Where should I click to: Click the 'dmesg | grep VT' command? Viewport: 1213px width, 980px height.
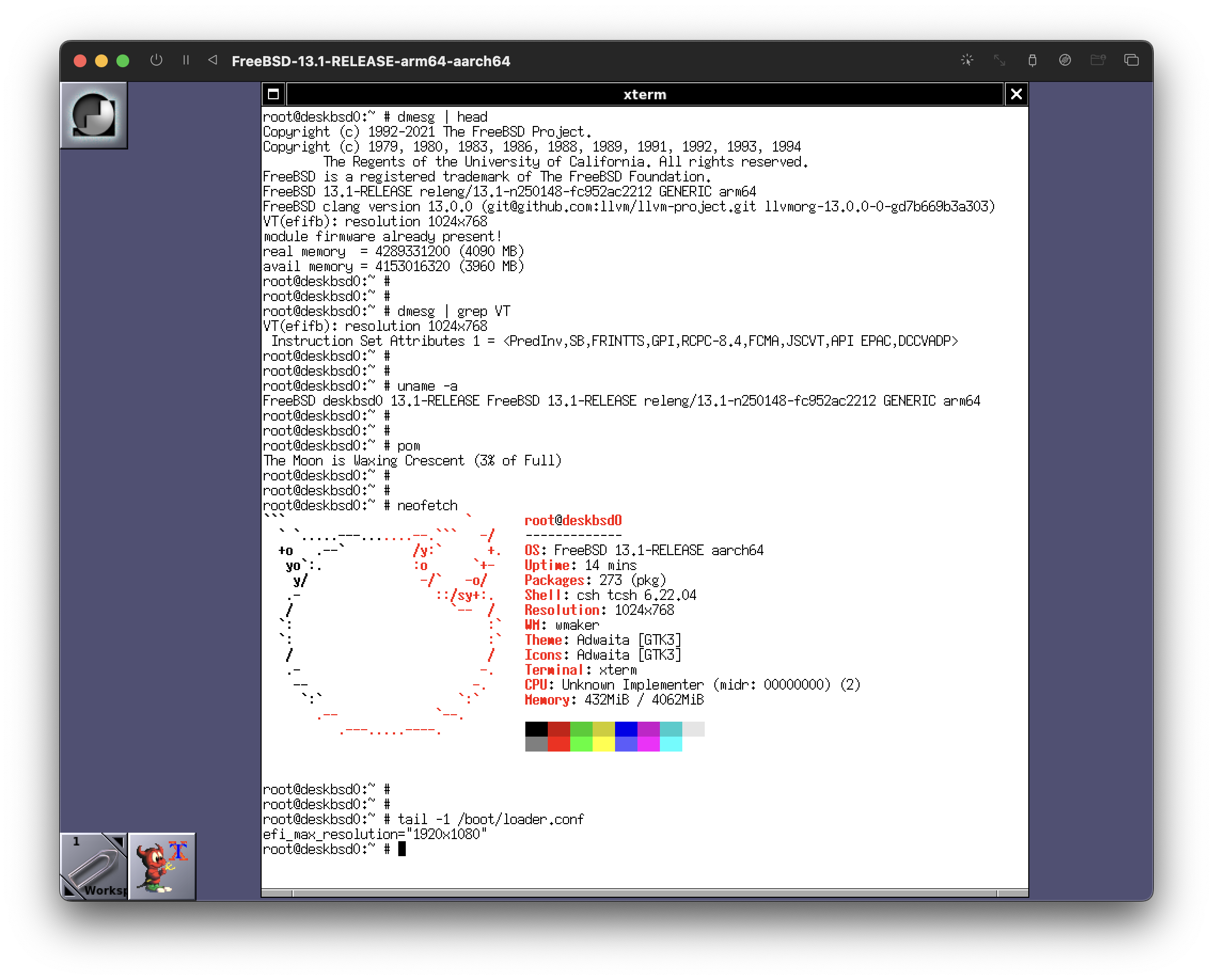453,311
